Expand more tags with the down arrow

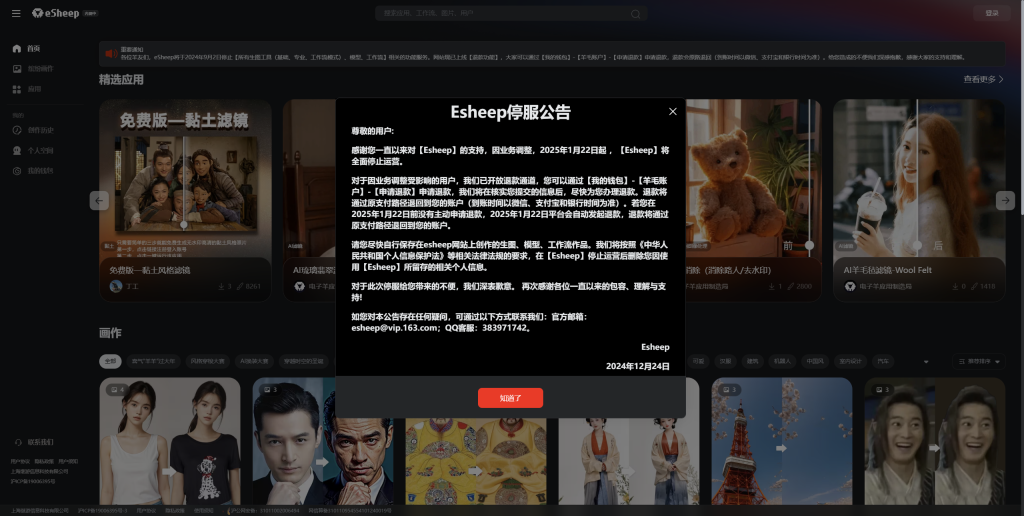tap(925, 362)
